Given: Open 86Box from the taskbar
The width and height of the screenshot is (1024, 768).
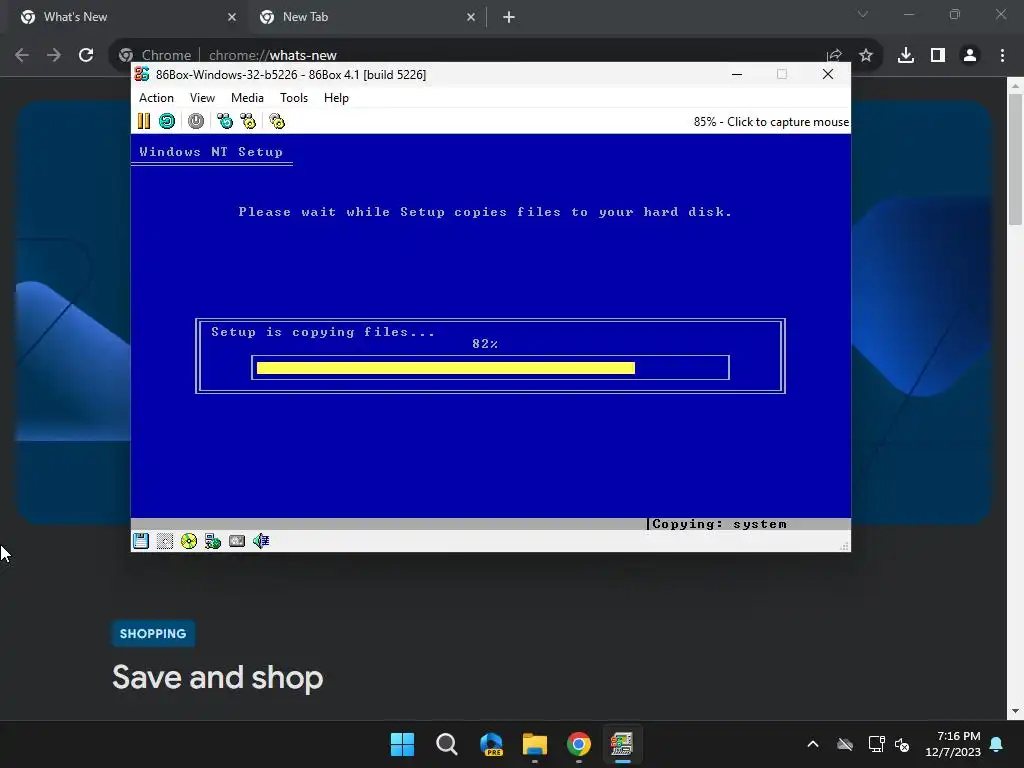Looking at the screenshot, I should pos(622,744).
